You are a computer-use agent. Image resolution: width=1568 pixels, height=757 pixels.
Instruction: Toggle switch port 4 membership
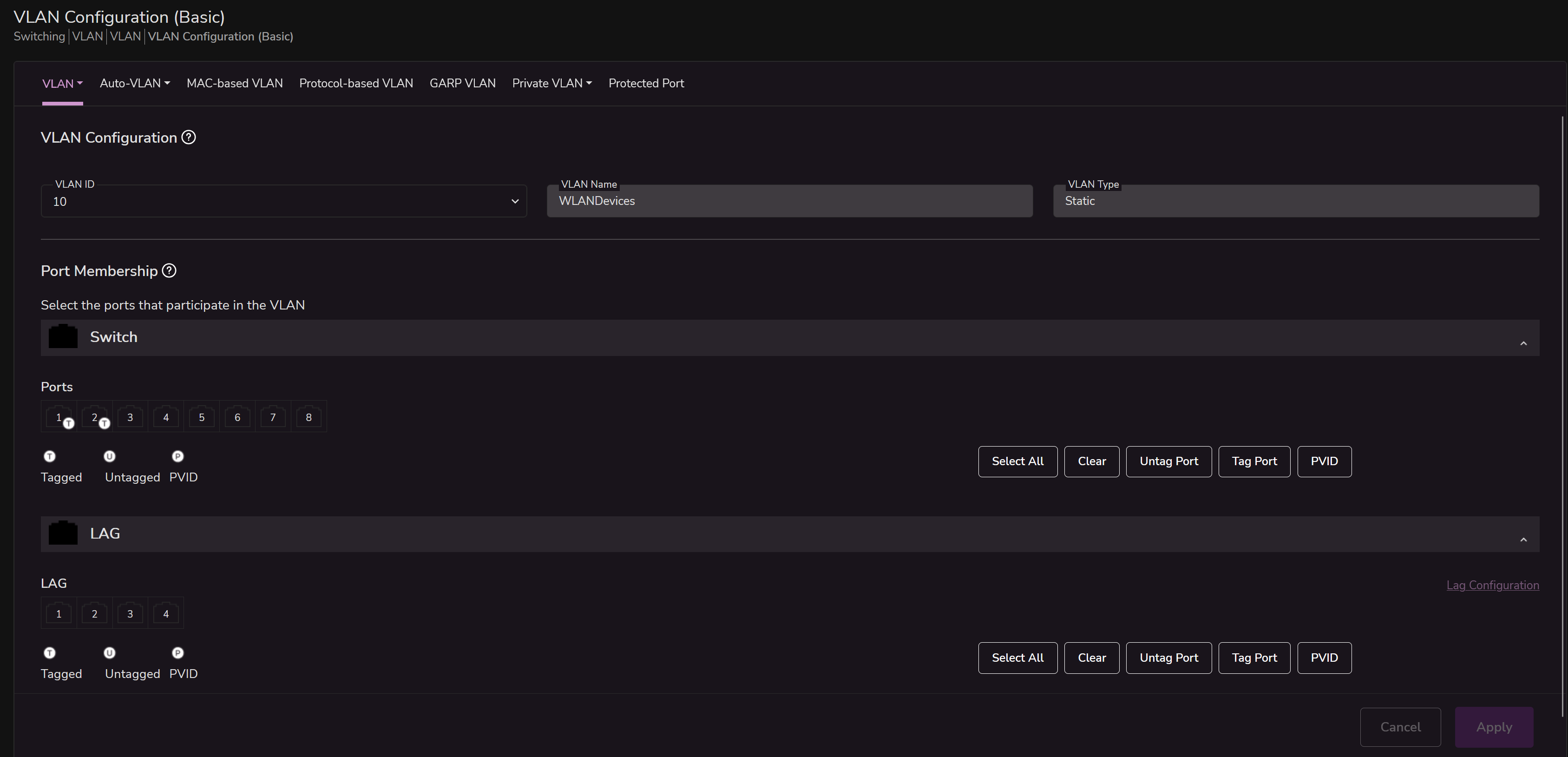tap(165, 417)
